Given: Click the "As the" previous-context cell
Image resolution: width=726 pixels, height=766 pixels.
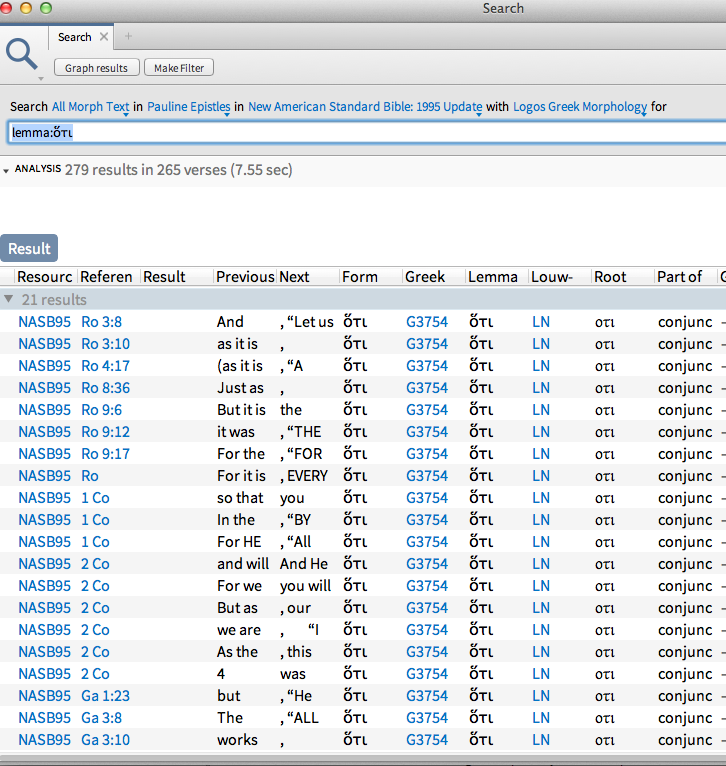Looking at the screenshot, I should [x=237, y=652].
